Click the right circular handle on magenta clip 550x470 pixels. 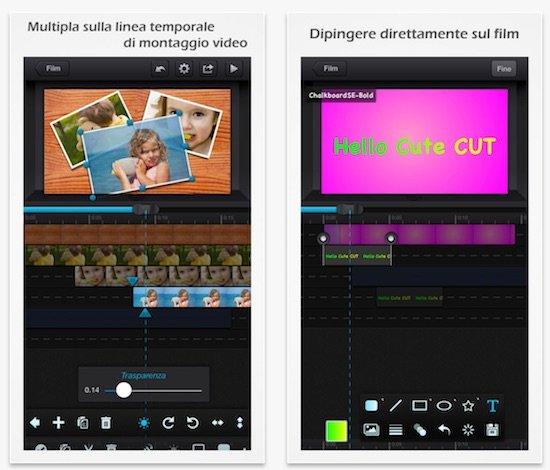click(x=390, y=239)
